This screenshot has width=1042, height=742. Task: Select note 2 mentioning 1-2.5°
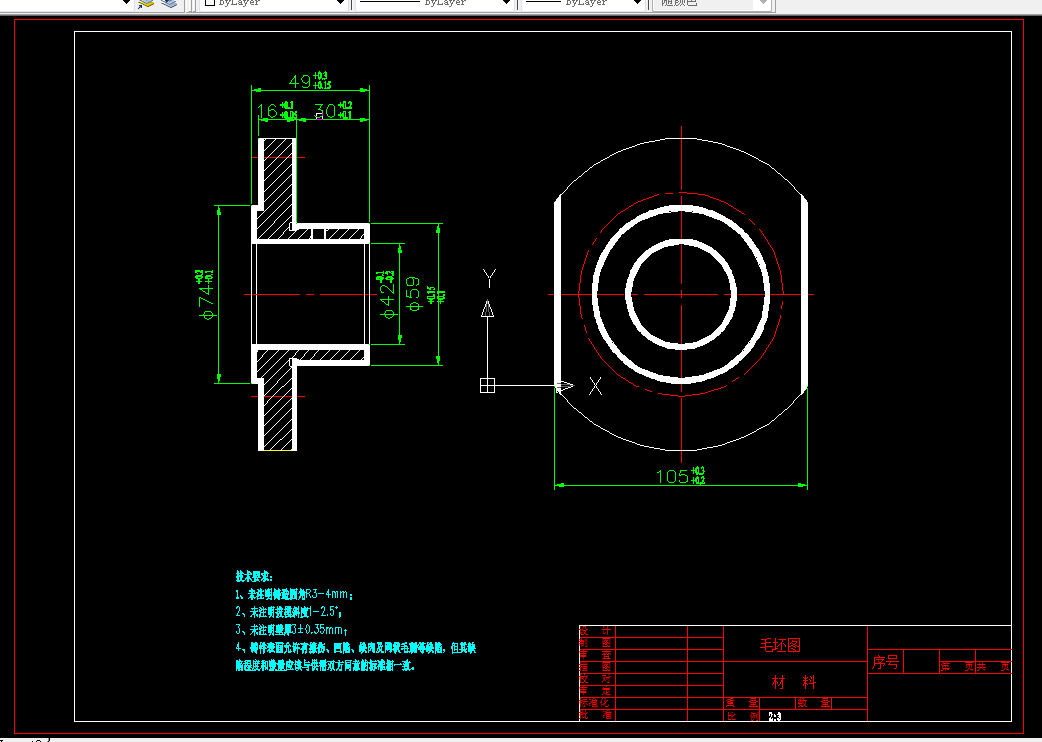pyautogui.click(x=289, y=612)
